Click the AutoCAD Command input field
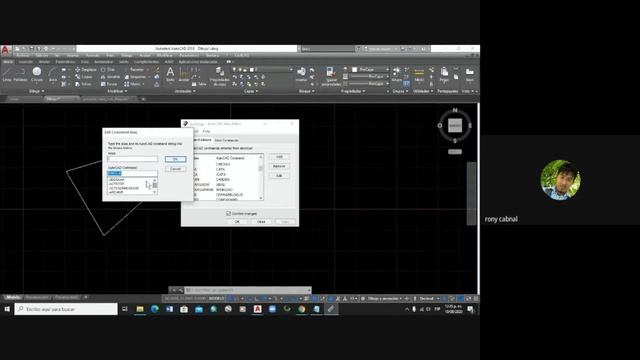The height and width of the screenshot is (360, 640). click(133, 173)
